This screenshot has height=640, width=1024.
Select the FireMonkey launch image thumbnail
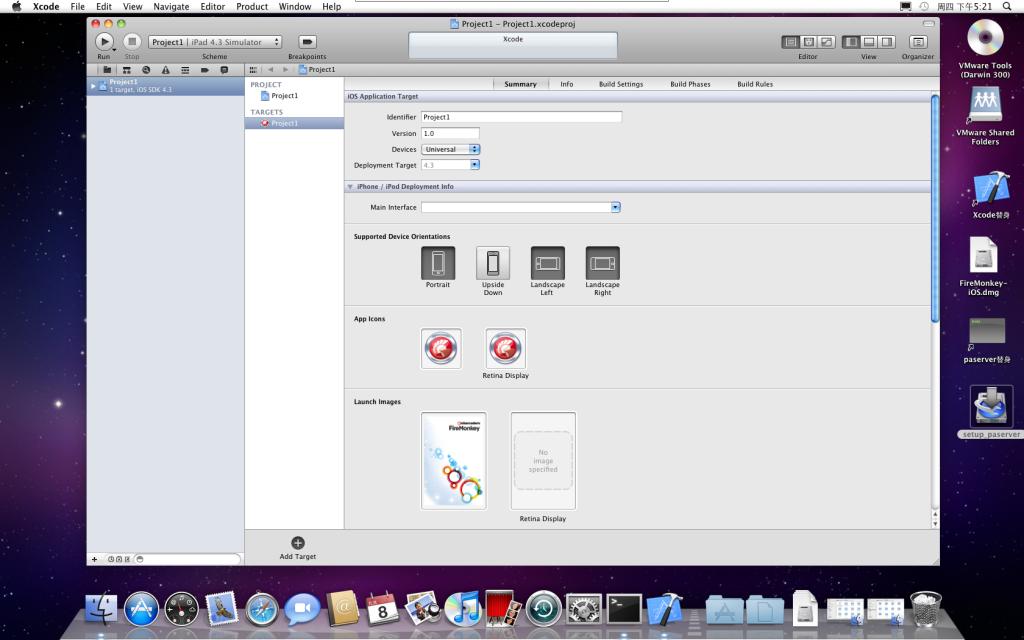click(454, 460)
